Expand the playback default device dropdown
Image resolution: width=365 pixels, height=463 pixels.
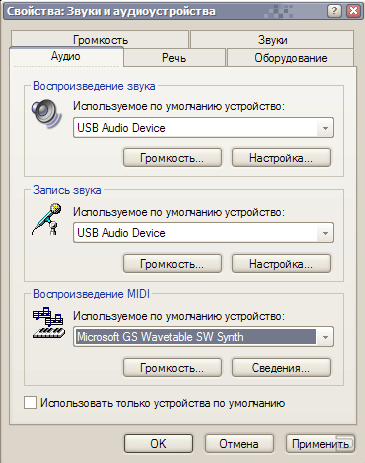pyautogui.click(x=325, y=128)
